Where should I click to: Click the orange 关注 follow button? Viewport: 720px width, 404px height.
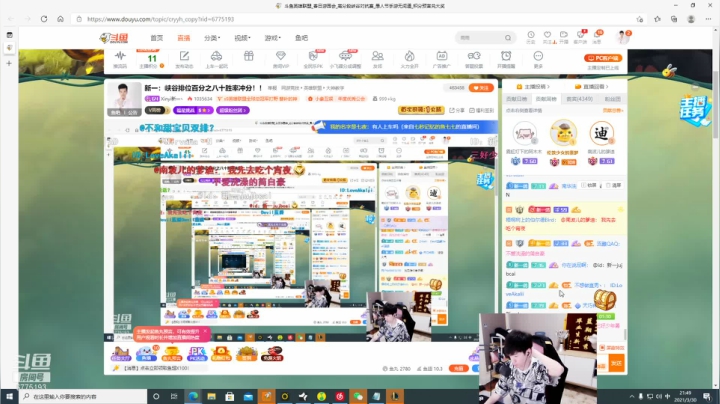coord(481,88)
